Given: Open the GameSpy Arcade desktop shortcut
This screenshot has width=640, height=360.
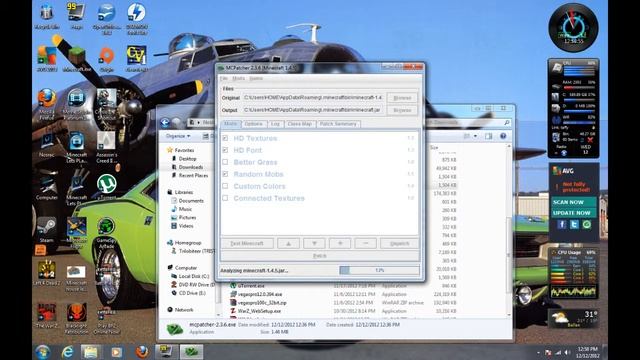Looking at the screenshot, I should (106, 233).
